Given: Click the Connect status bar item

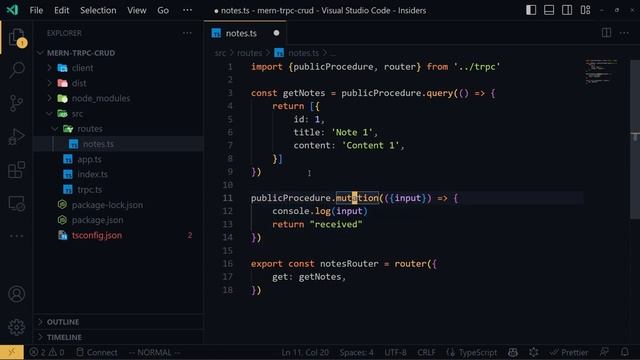Looking at the screenshot, I should pyautogui.click(x=97, y=352).
